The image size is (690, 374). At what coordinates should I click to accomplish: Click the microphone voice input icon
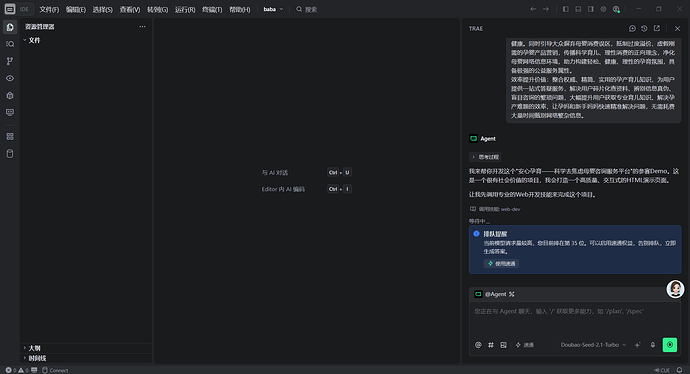(x=653, y=345)
